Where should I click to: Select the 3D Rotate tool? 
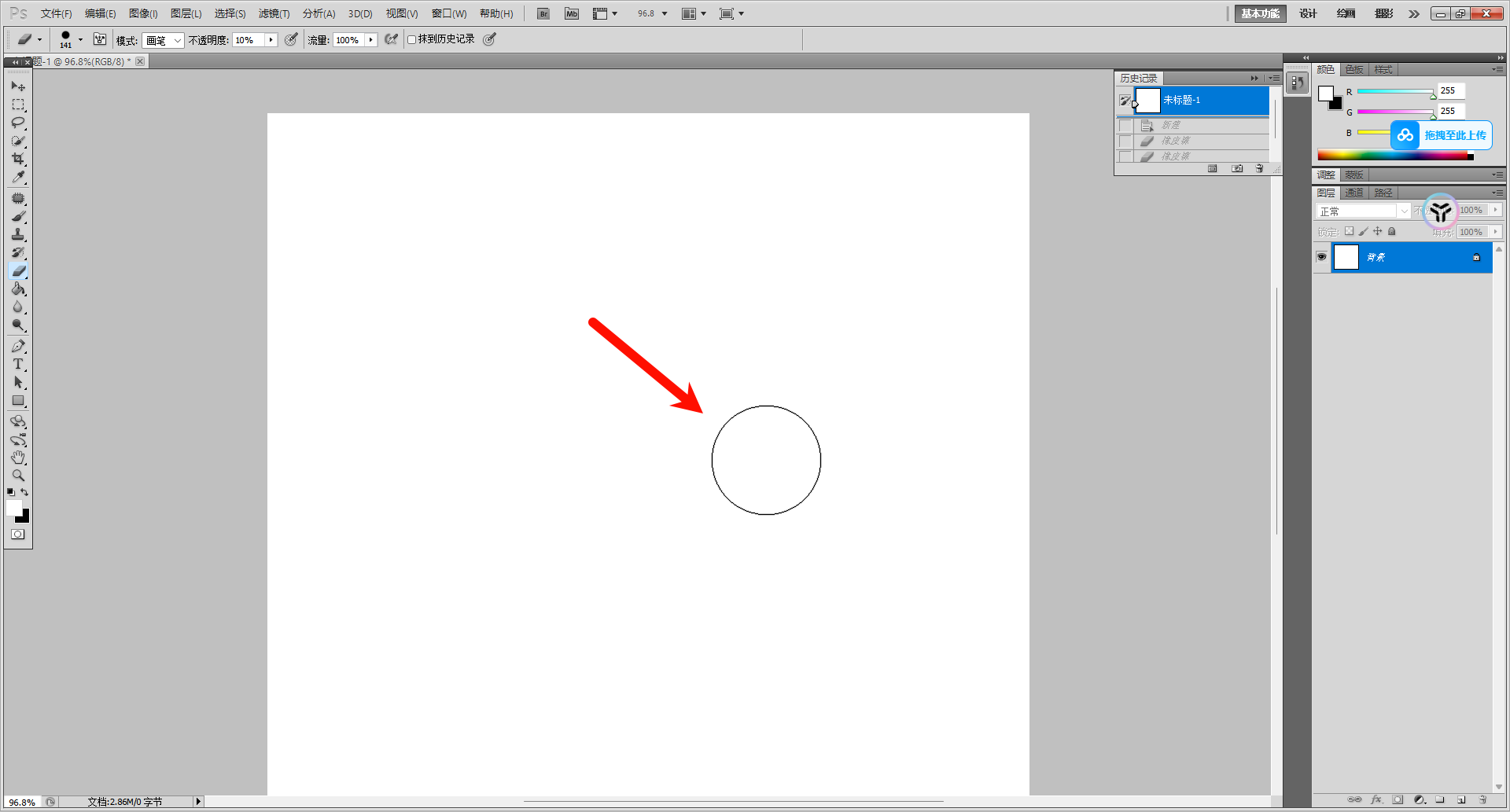[18, 421]
